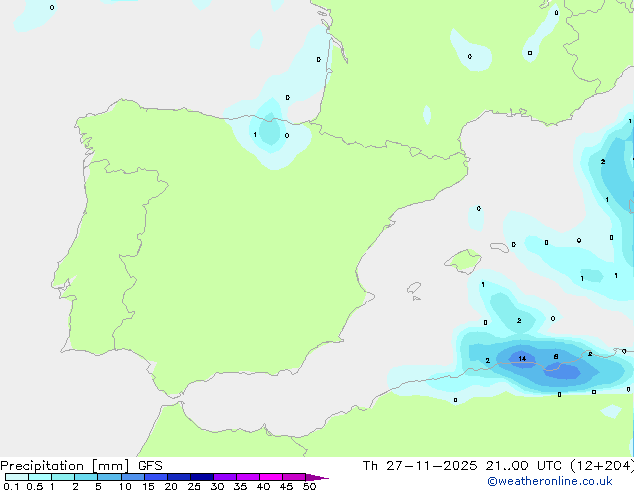Open the weatheronline.co.uk credit link
634x490 pixels.
[550, 481]
